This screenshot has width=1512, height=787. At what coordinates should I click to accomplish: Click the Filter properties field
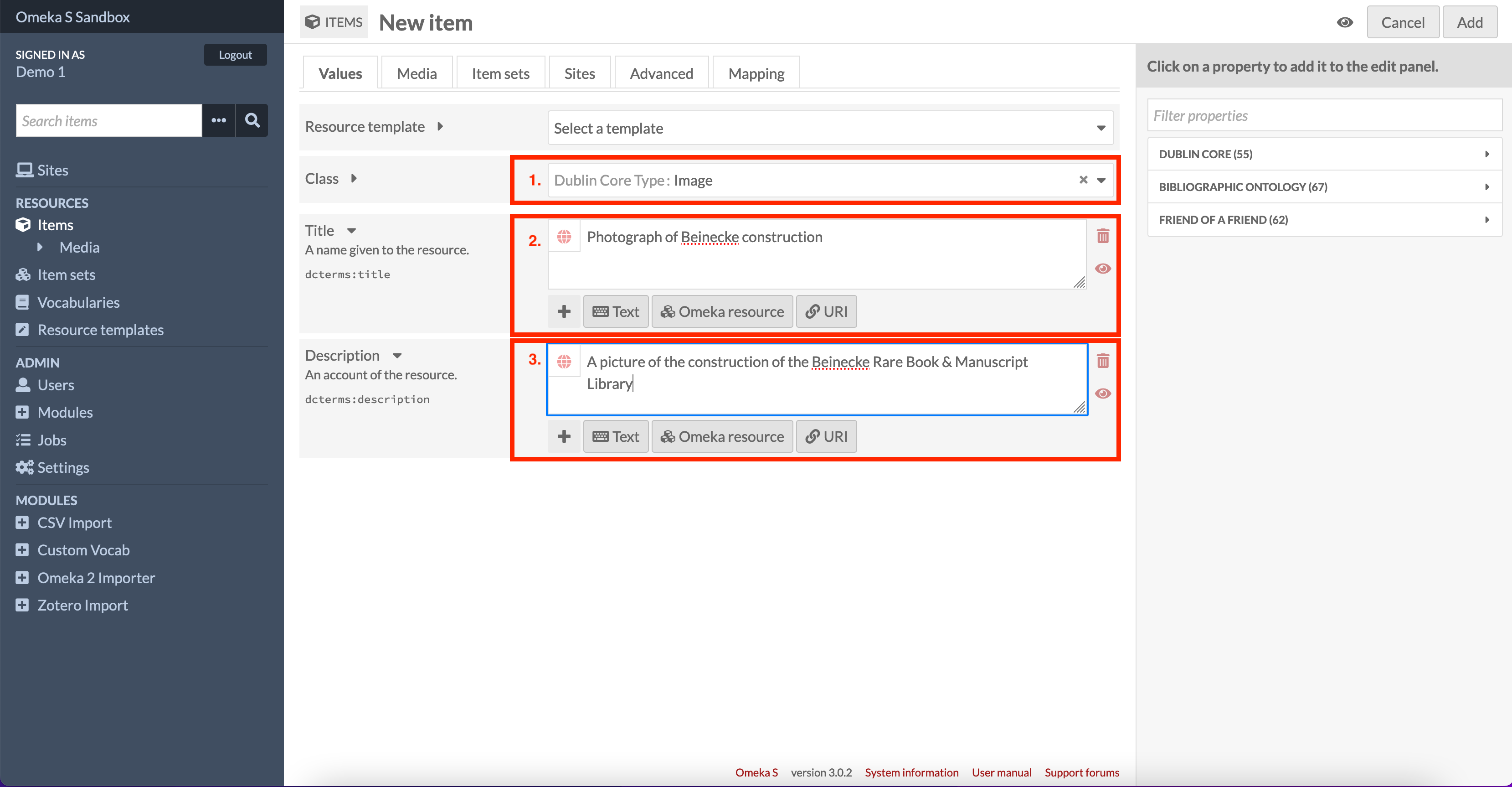[x=1324, y=115]
